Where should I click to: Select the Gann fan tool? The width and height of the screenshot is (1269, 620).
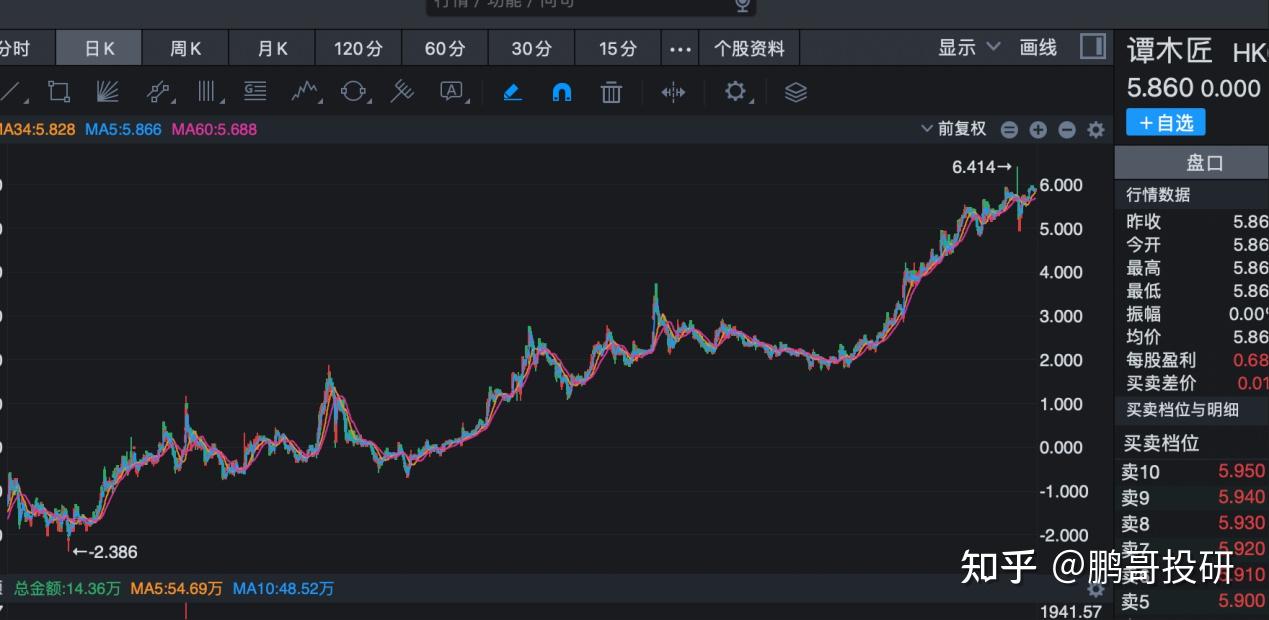coord(108,91)
